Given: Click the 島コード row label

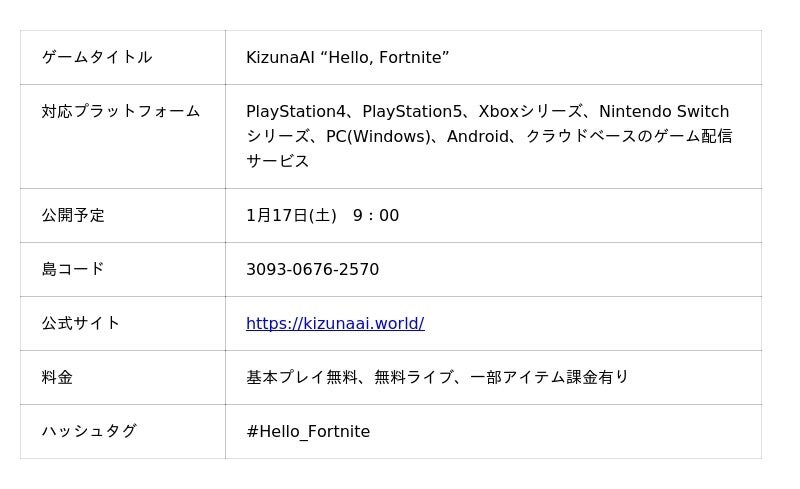Looking at the screenshot, I should point(73,269).
